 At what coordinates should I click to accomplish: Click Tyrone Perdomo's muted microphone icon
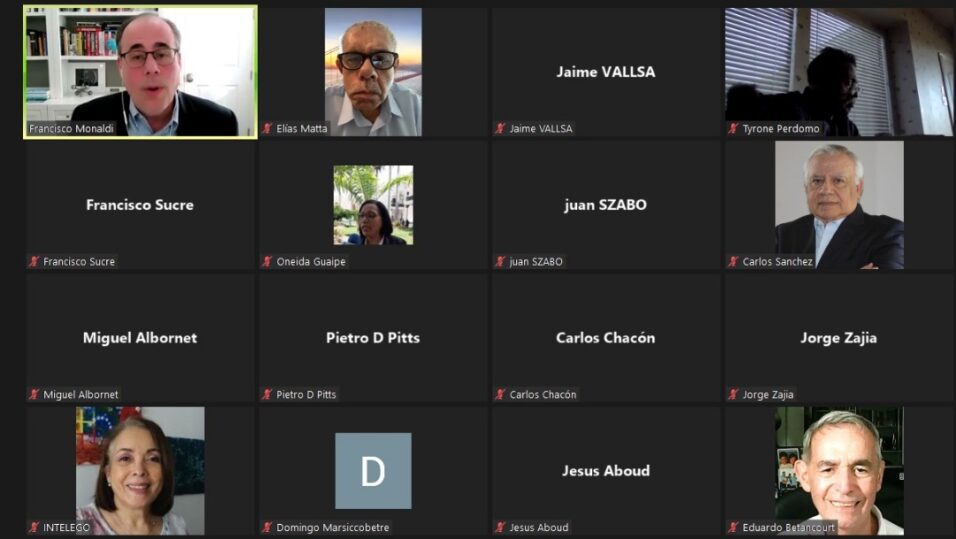(x=733, y=129)
